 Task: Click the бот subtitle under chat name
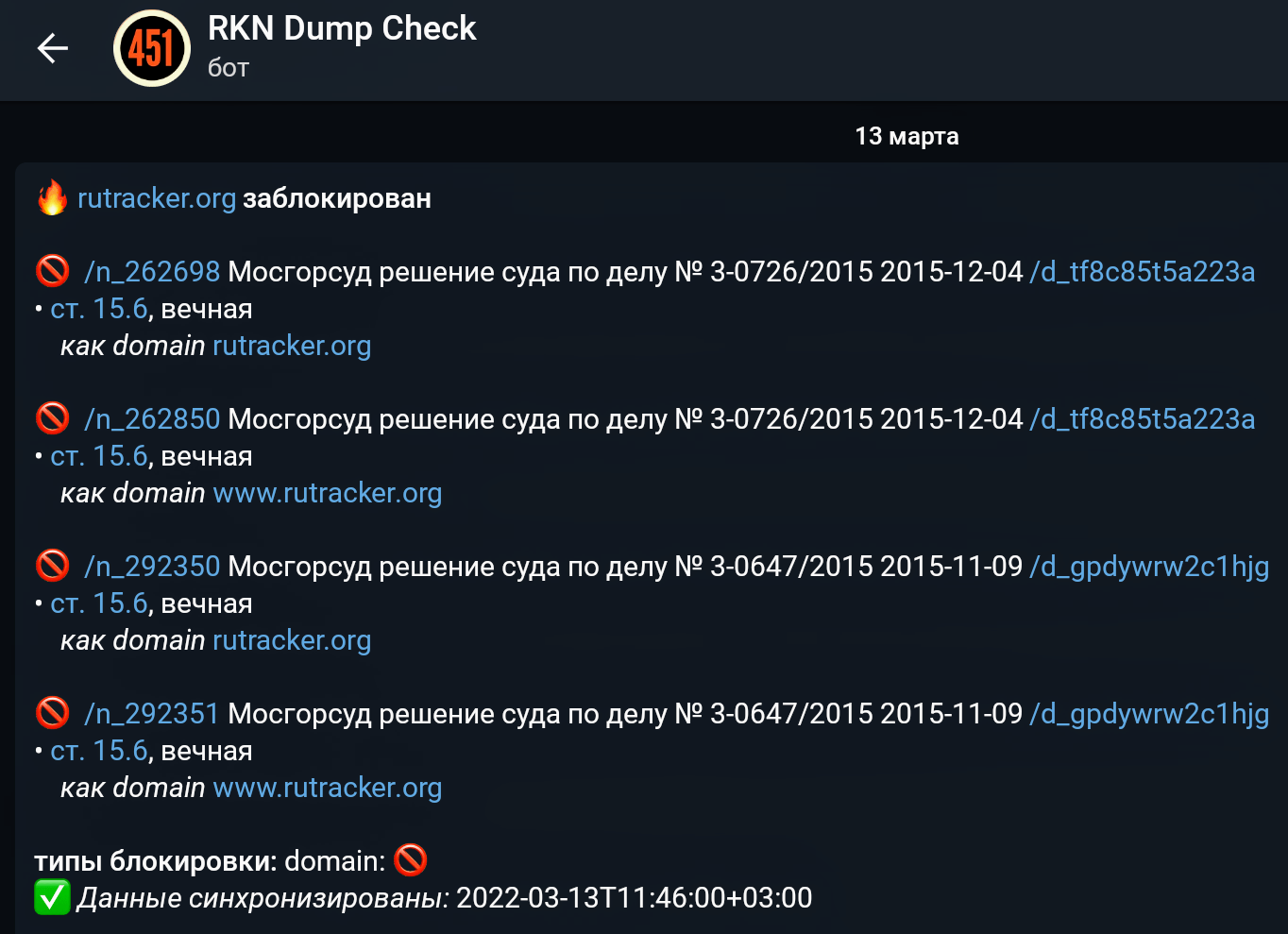click(229, 68)
